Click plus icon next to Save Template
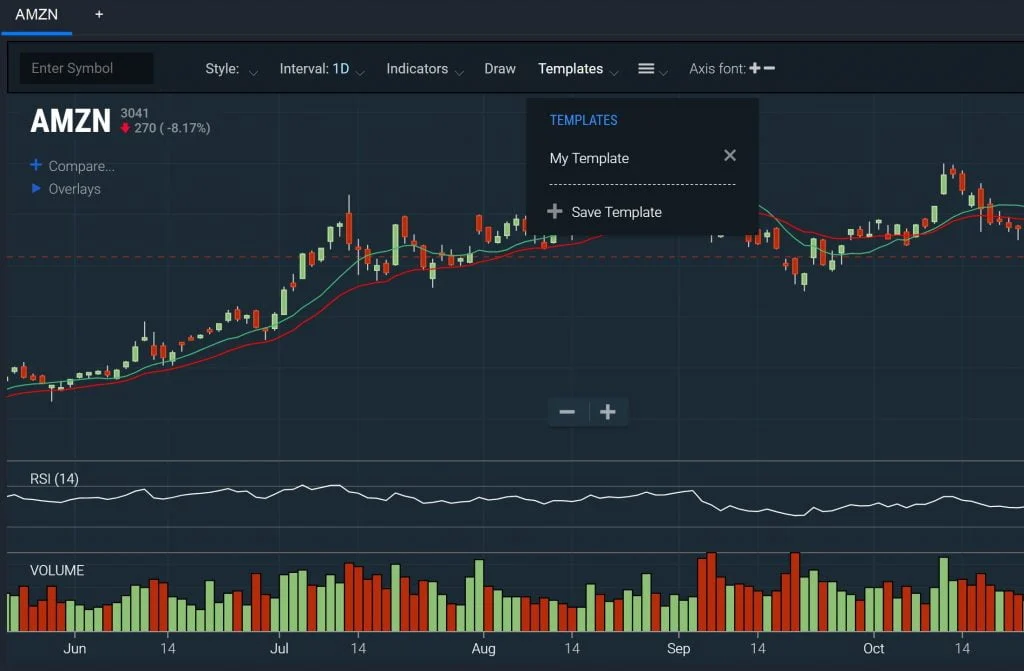The height and width of the screenshot is (671, 1024). pyautogui.click(x=554, y=211)
